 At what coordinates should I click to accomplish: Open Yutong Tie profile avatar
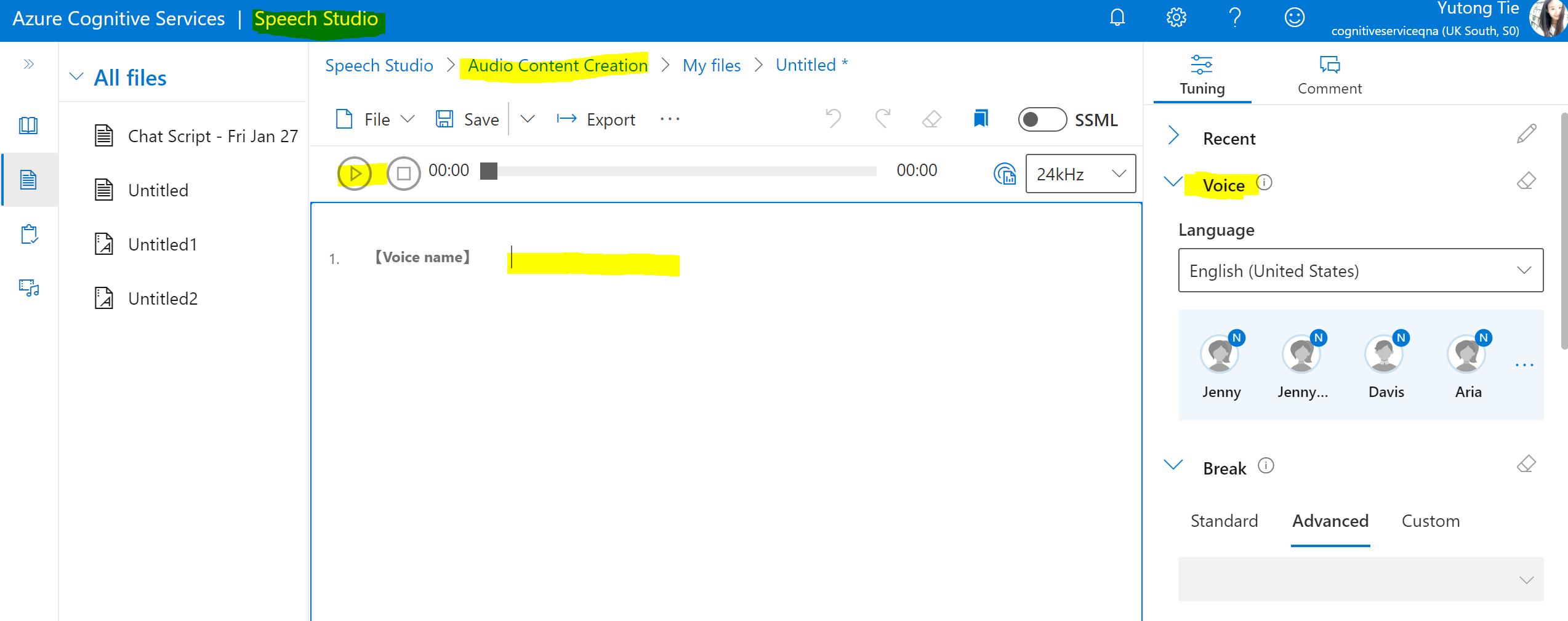1550,18
